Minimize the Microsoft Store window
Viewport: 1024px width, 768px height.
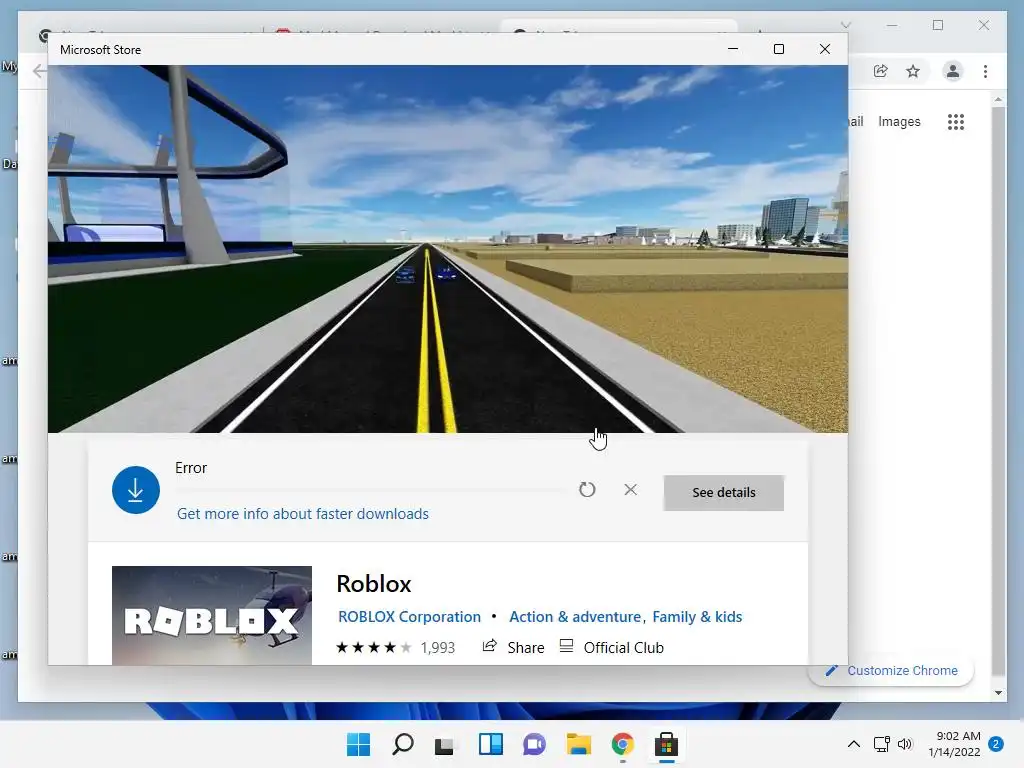[x=733, y=49]
